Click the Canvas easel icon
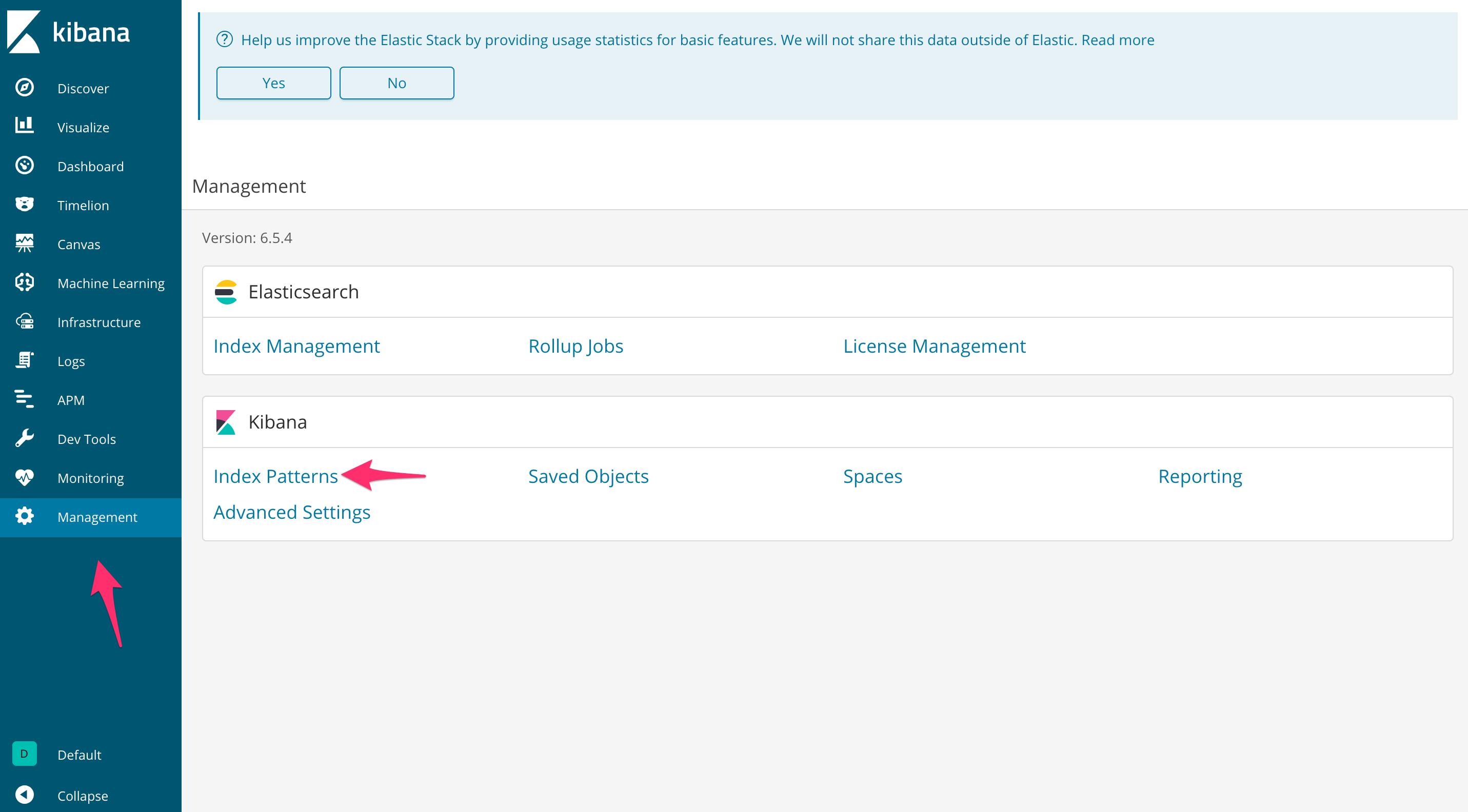1468x812 pixels. coord(25,243)
